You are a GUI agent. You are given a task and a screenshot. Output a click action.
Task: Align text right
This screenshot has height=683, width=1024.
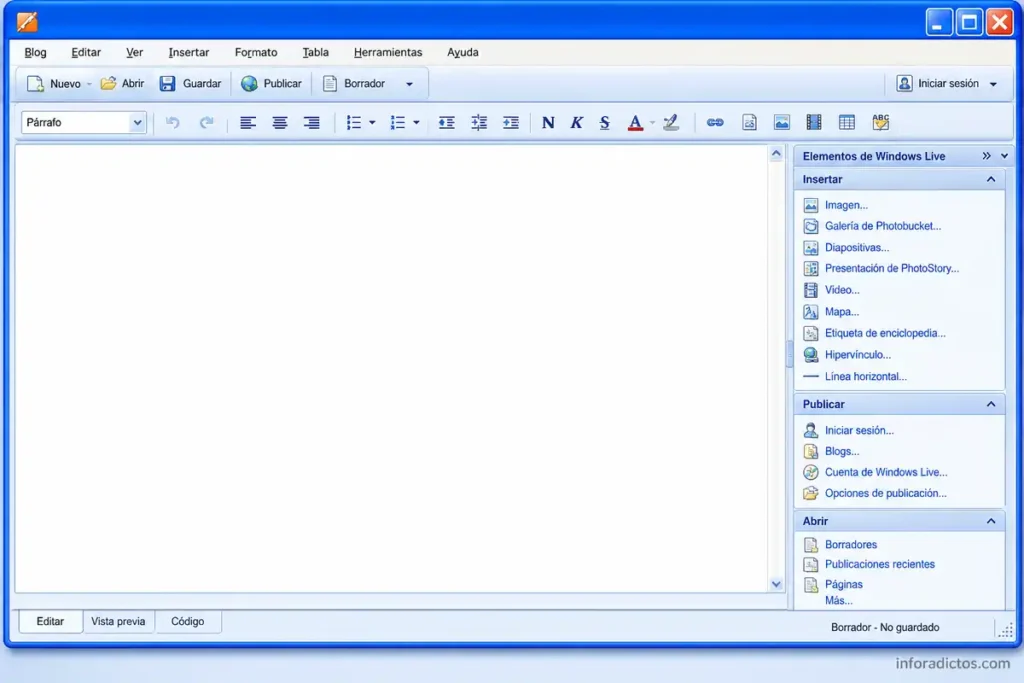pyautogui.click(x=312, y=122)
